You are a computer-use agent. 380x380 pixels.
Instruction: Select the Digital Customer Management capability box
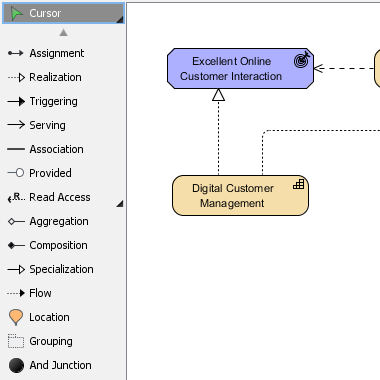pyautogui.click(x=240, y=196)
